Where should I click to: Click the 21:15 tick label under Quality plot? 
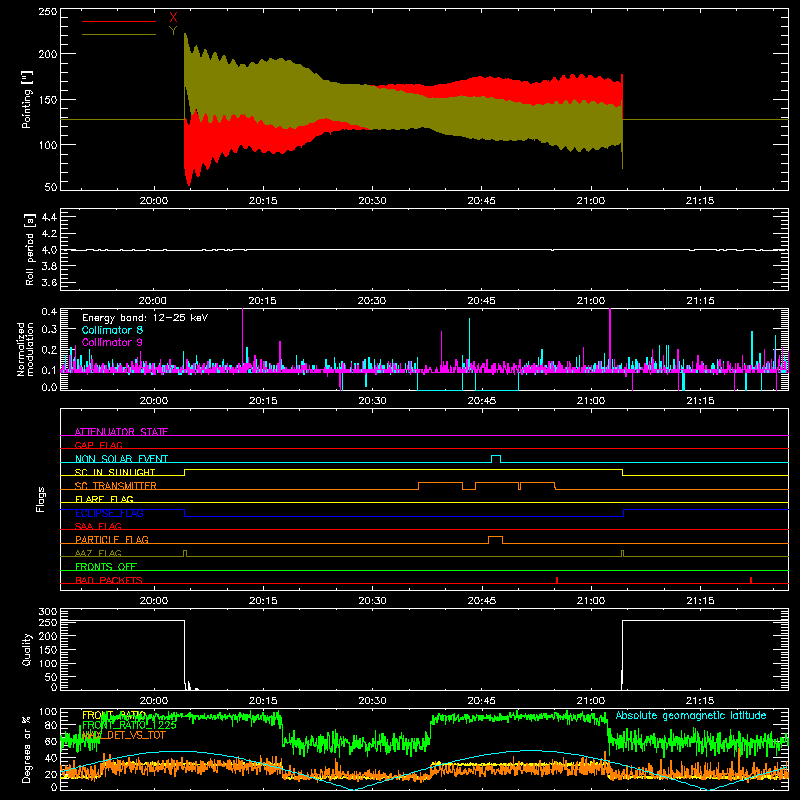click(x=700, y=701)
